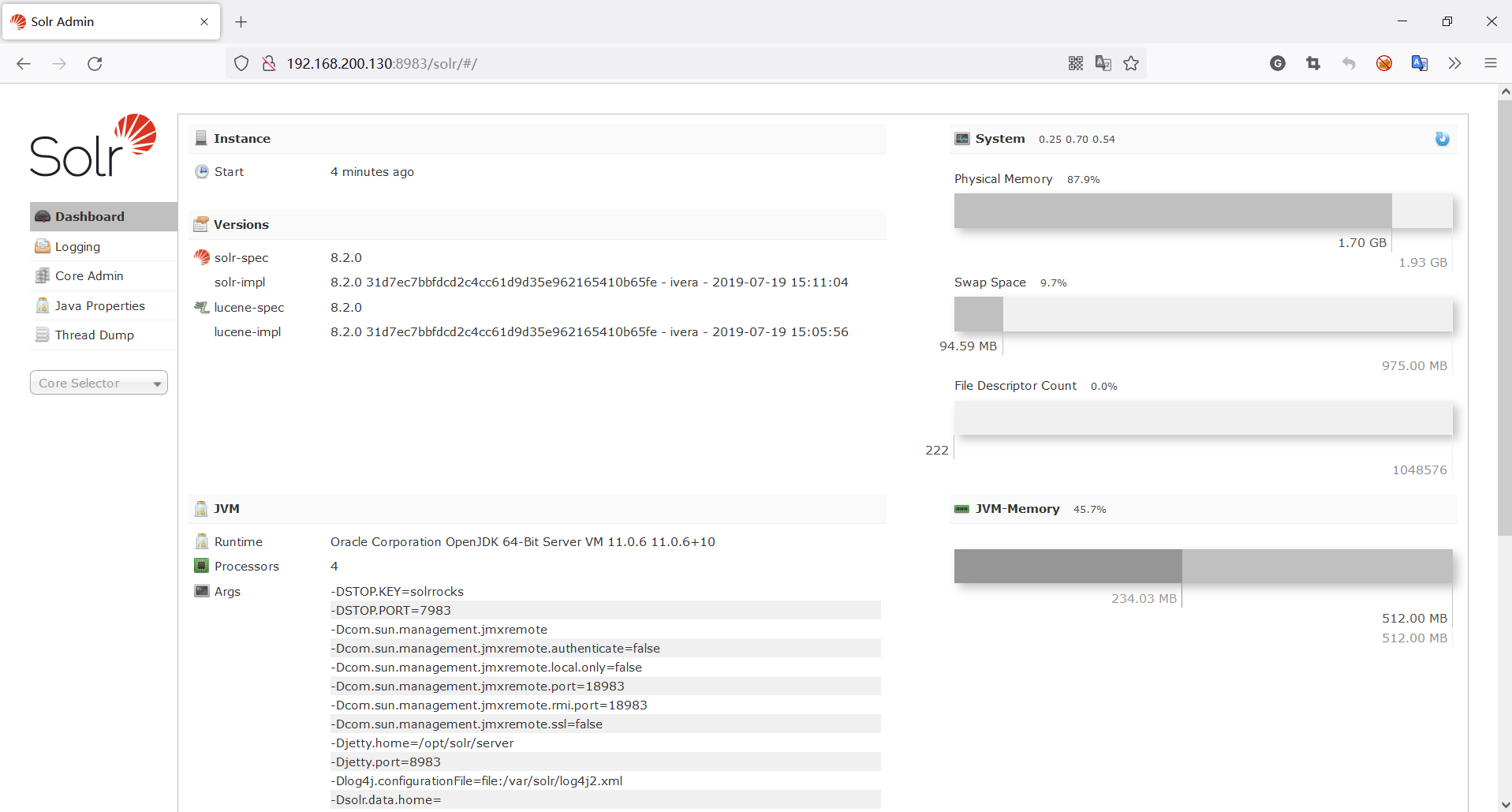Click the -Djetty.home=/opt/solr/server argument

(x=422, y=743)
